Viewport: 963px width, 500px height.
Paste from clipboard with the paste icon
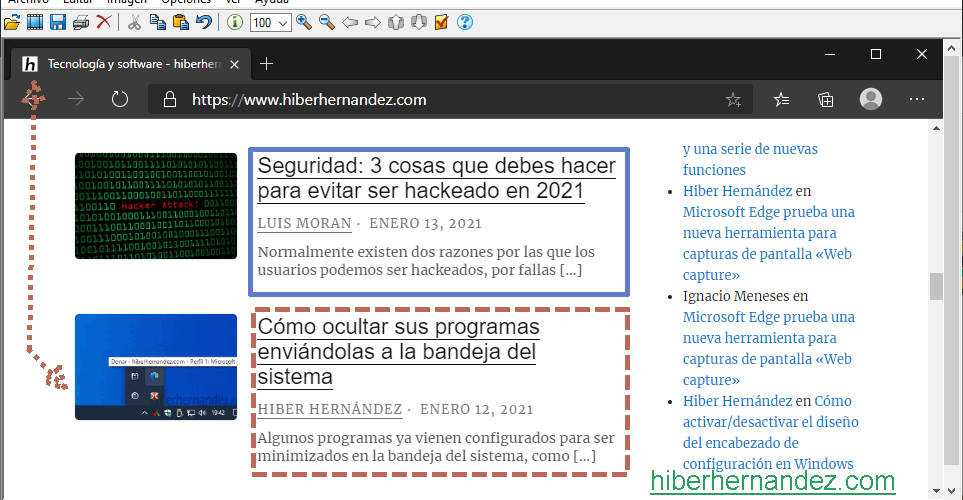click(x=181, y=23)
